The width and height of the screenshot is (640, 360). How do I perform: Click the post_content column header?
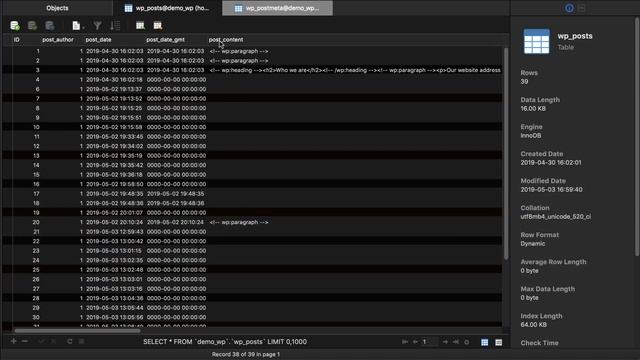click(226, 40)
